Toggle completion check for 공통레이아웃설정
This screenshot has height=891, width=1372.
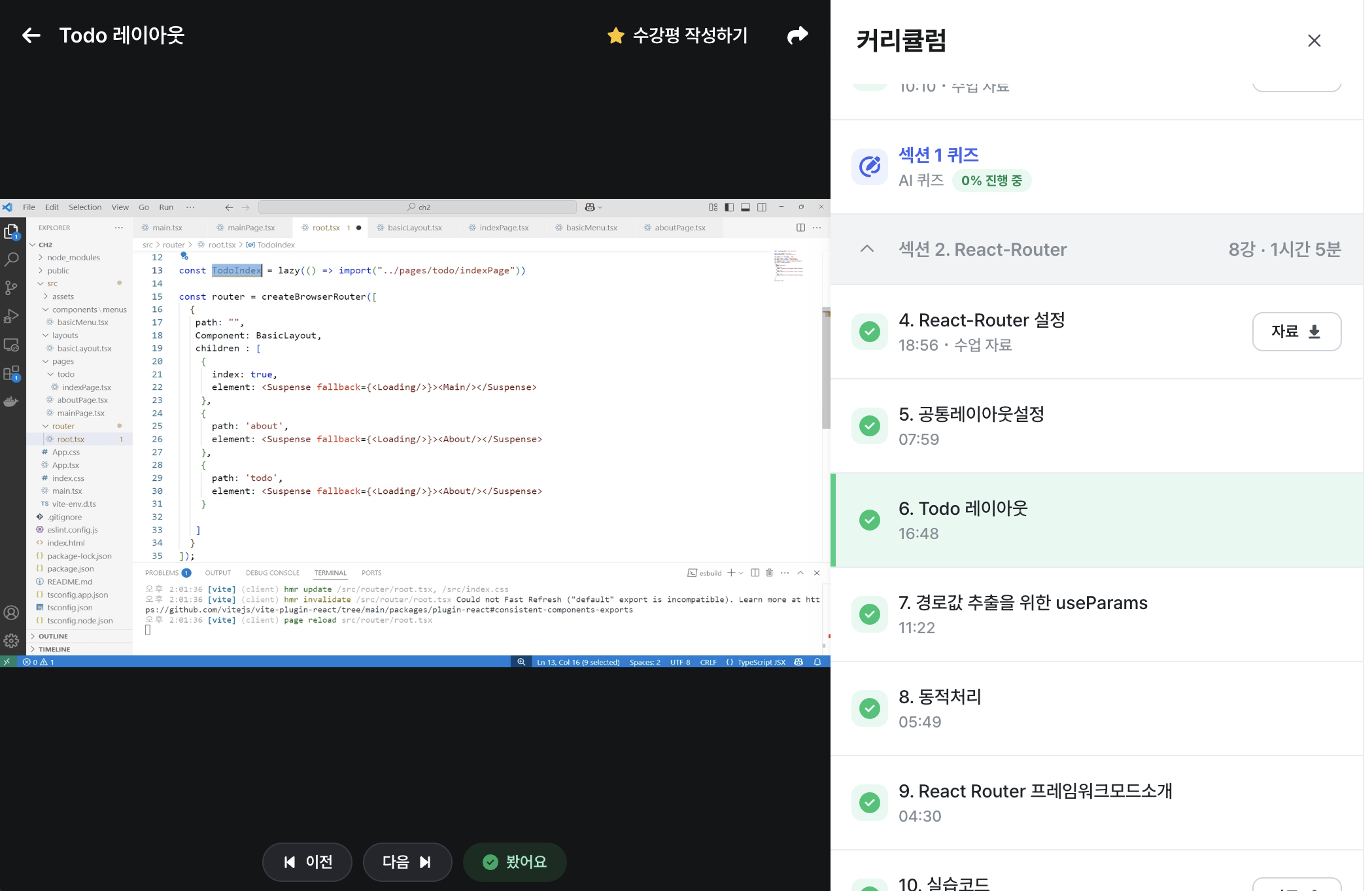tap(869, 426)
